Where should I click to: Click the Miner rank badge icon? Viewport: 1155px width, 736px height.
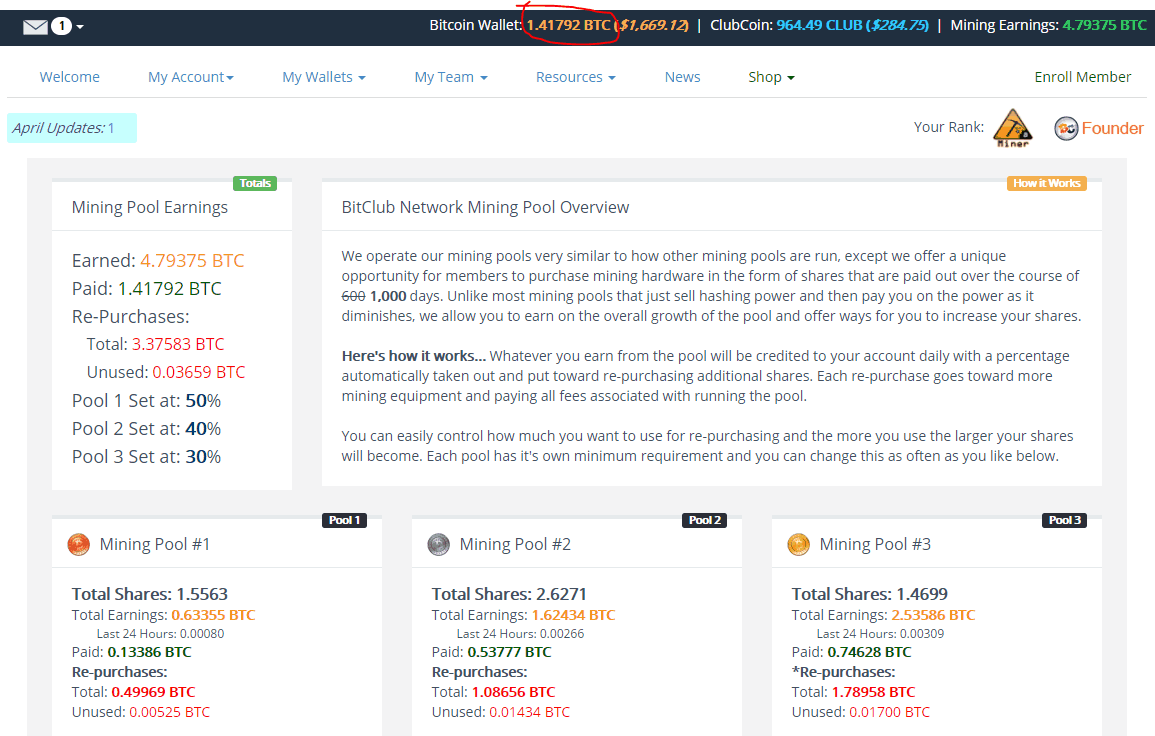(1013, 128)
